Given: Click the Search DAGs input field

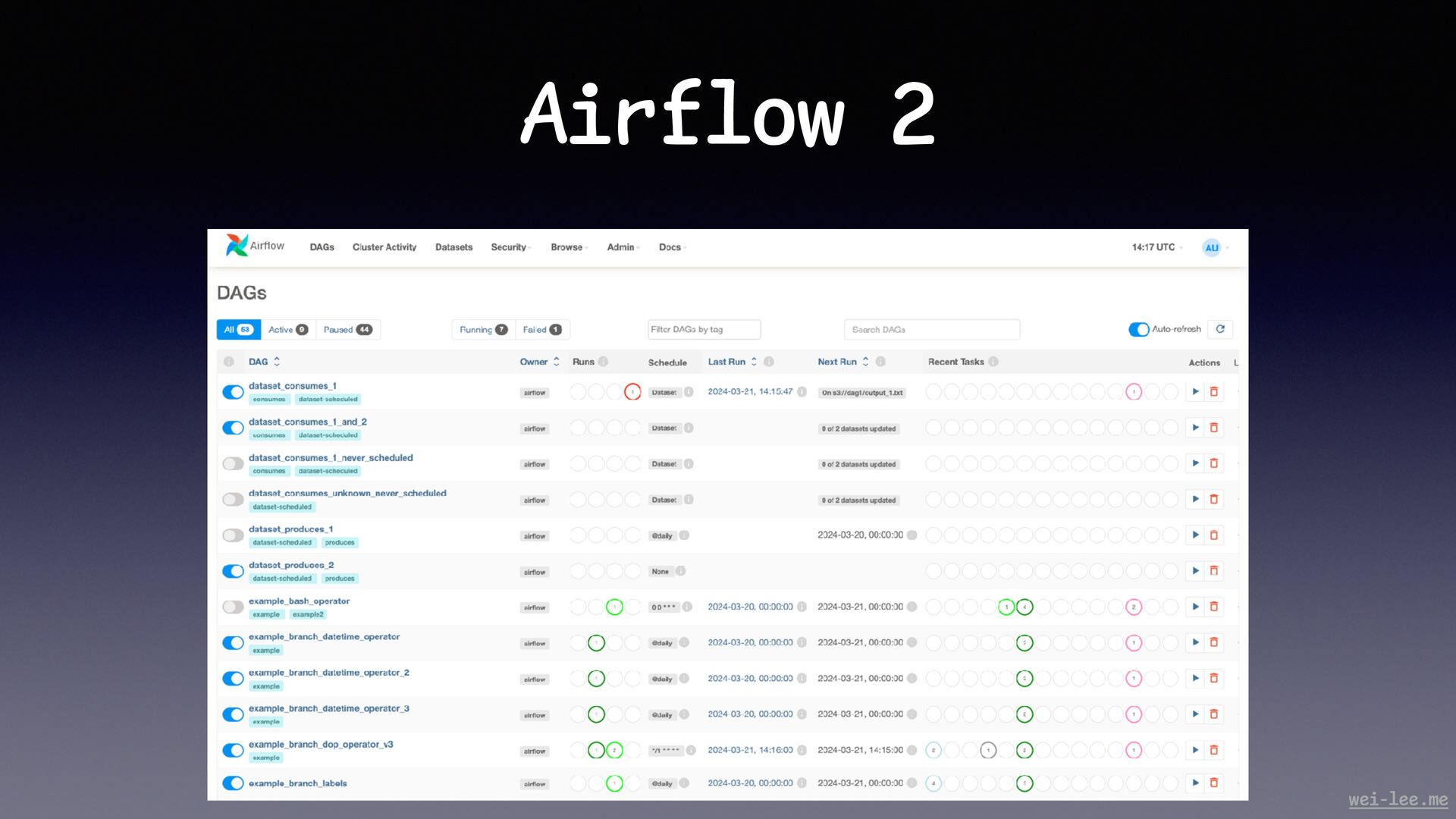Looking at the screenshot, I should (x=931, y=330).
